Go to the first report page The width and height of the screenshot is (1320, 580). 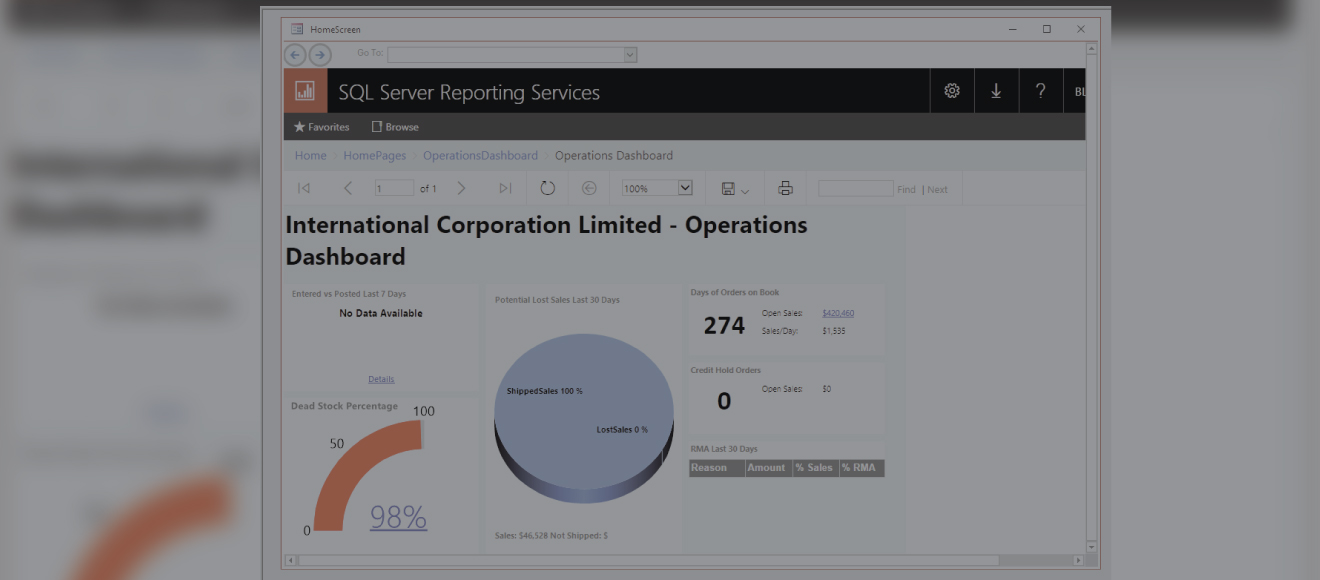(304, 188)
